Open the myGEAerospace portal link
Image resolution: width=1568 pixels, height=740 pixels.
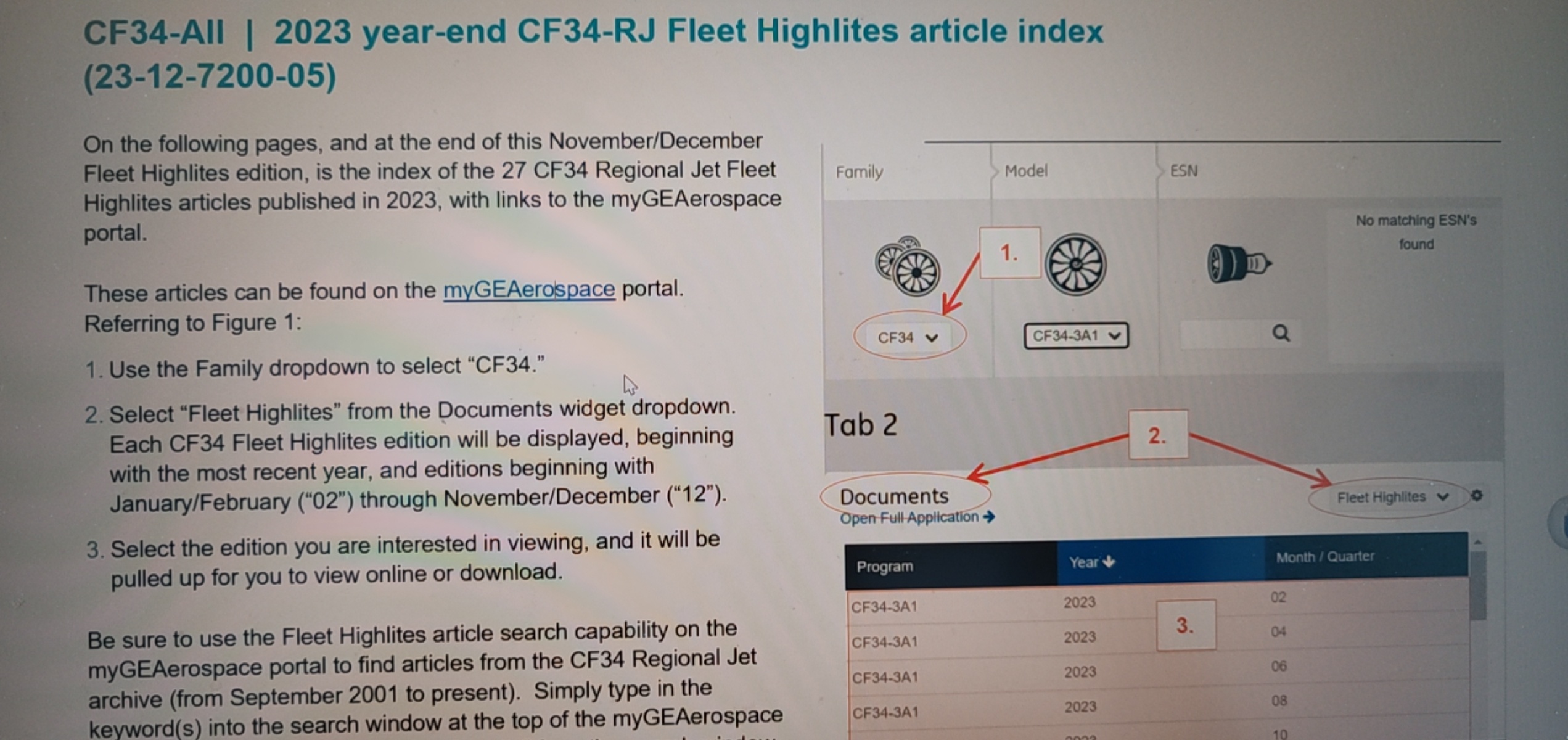pyautogui.click(x=529, y=289)
